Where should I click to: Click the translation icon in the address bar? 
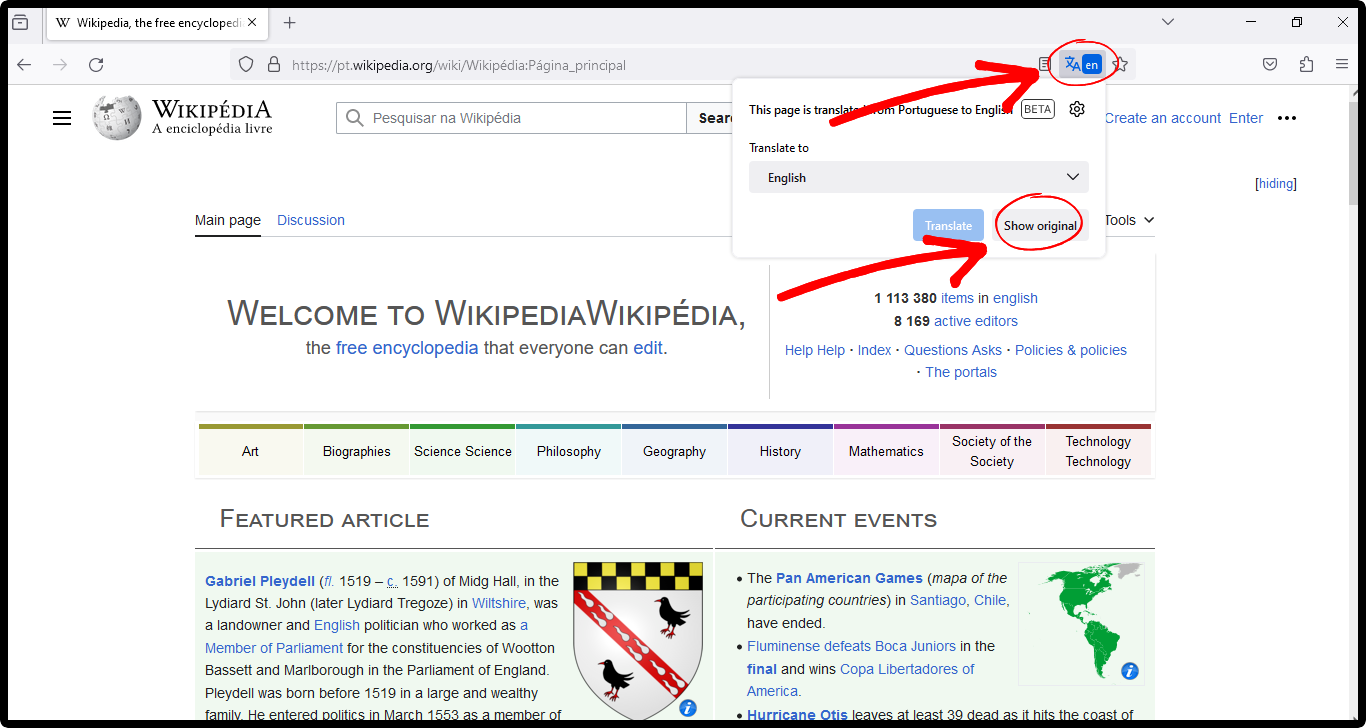point(1082,65)
